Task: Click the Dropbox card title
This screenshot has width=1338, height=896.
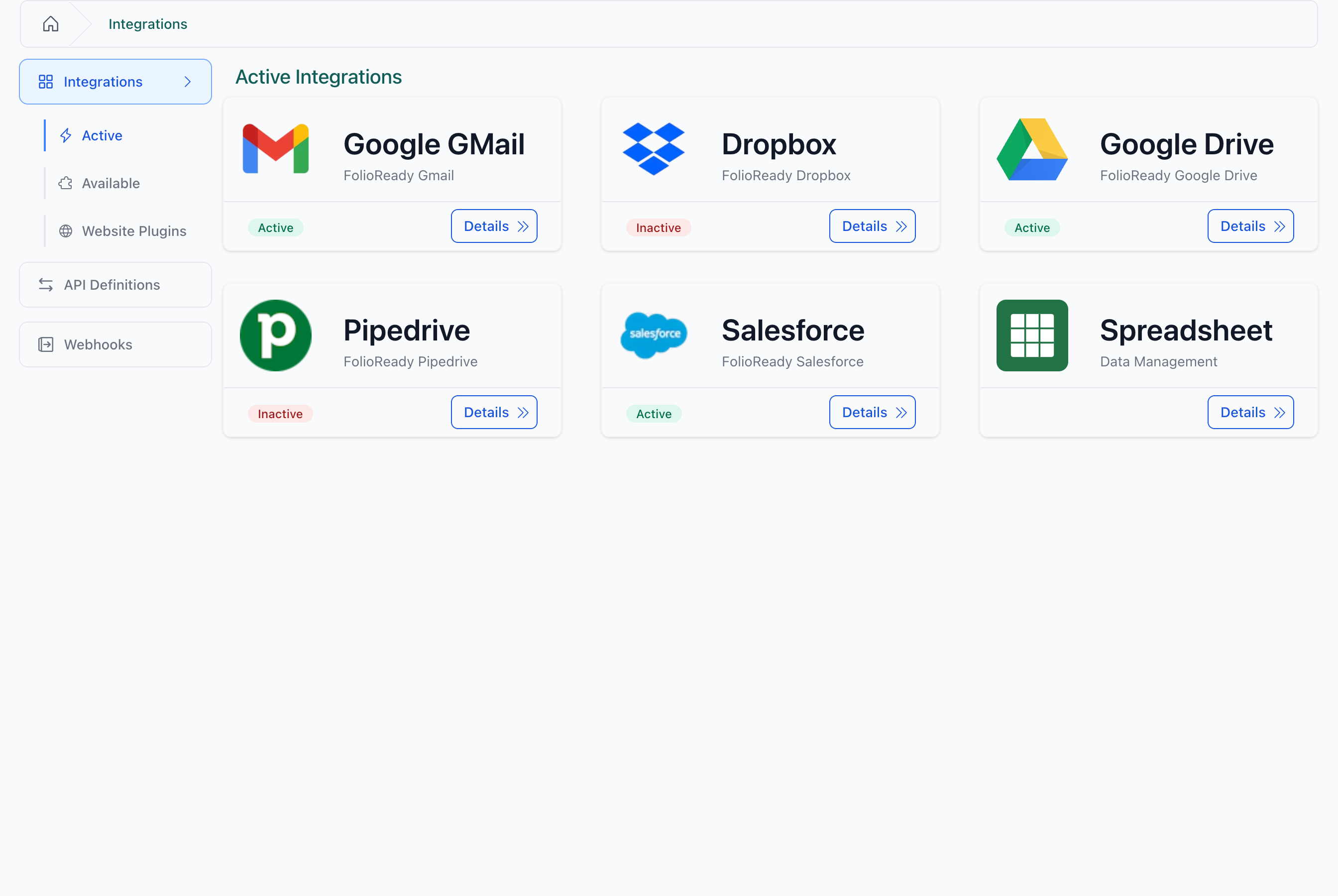Action: [780, 144]
